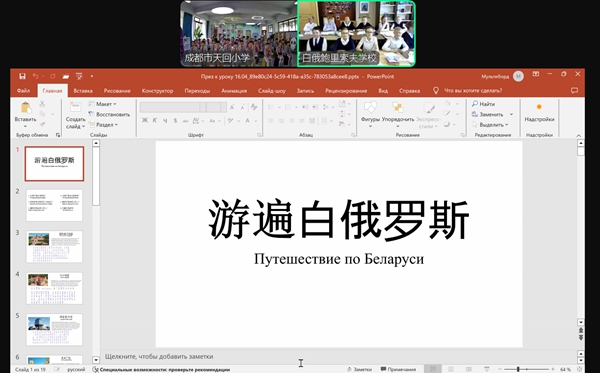Screen dimensions: 600x373
Task: Click the lightbulb 'Что вы хотите сделать' icon
Action: tap(435, 91)
